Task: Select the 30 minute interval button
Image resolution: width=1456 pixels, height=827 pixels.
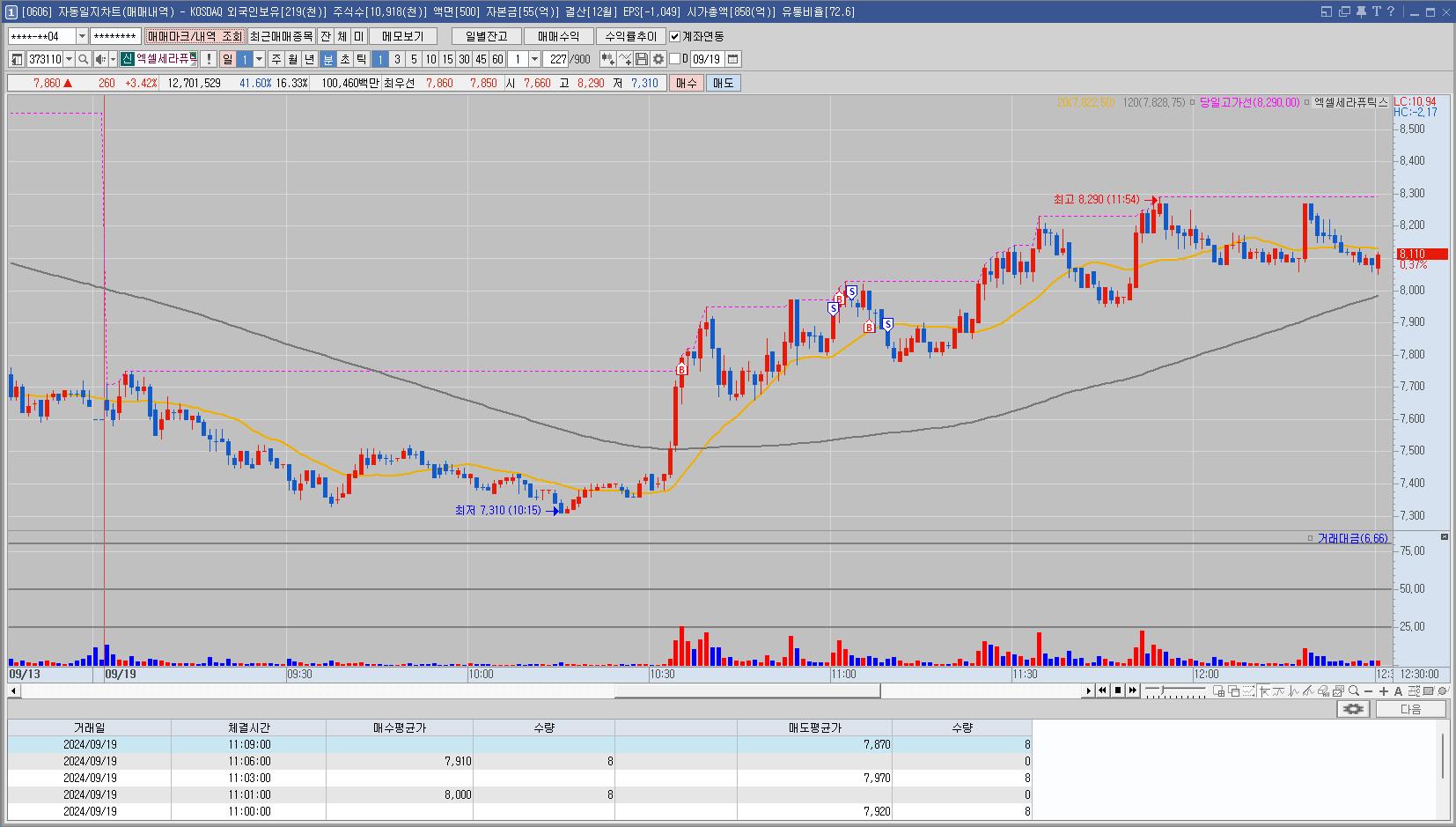Action: point(464,59)
